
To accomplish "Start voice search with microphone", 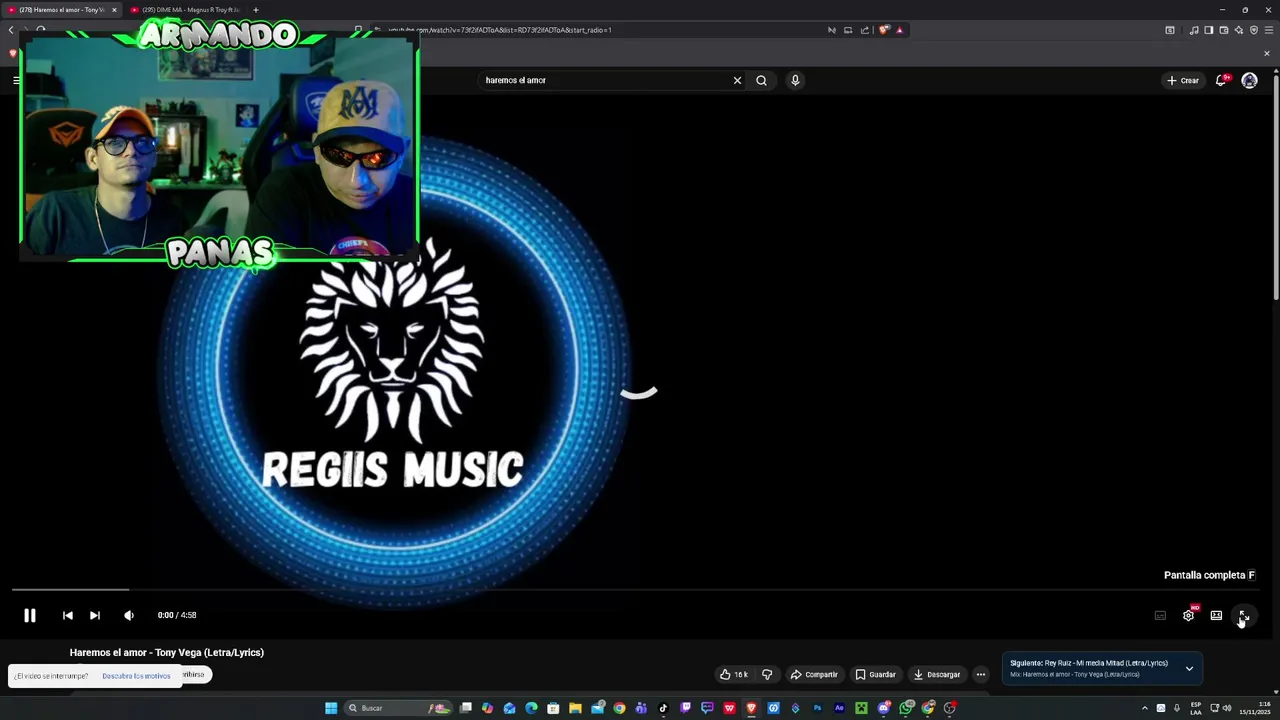I will click(x=795, y=80).
